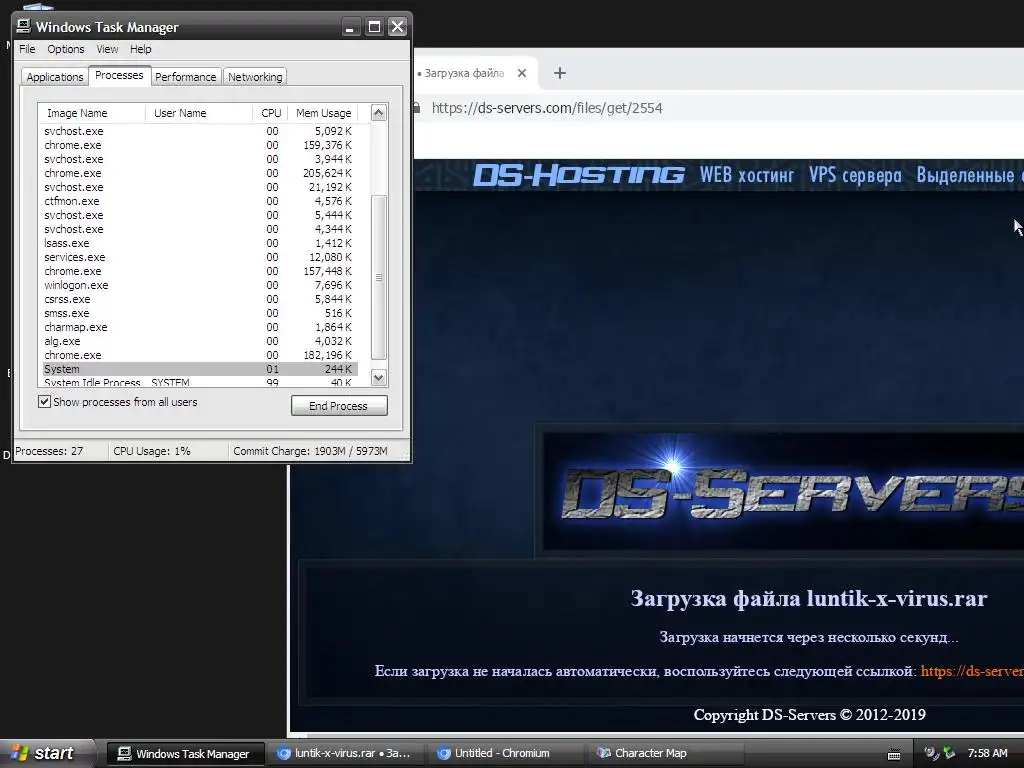The image size is (1024, 768).
Task: Open a new browser tab with plus icon
Action: coord(560,73)
